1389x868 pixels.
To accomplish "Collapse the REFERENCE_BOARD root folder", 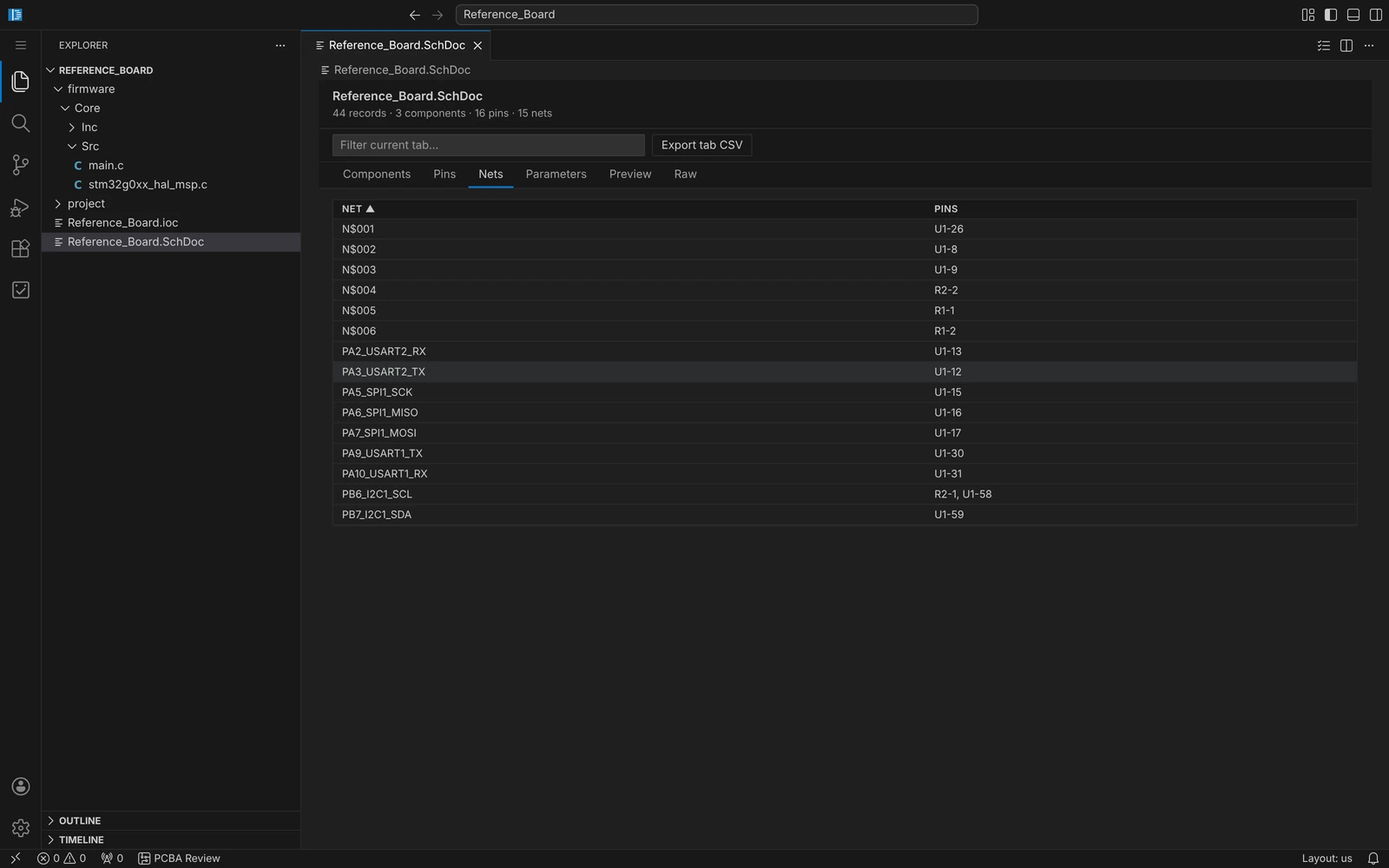I will 50,70.
